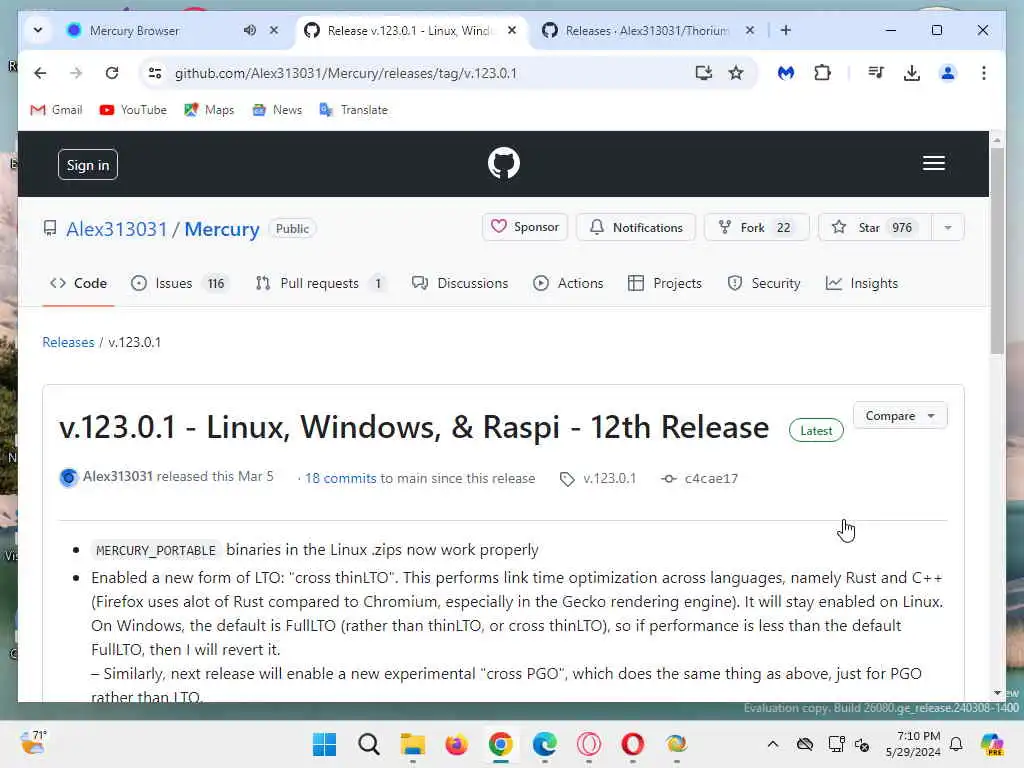
Task: Open the clock showing 7:10 PM
Action: pos(914,744)
